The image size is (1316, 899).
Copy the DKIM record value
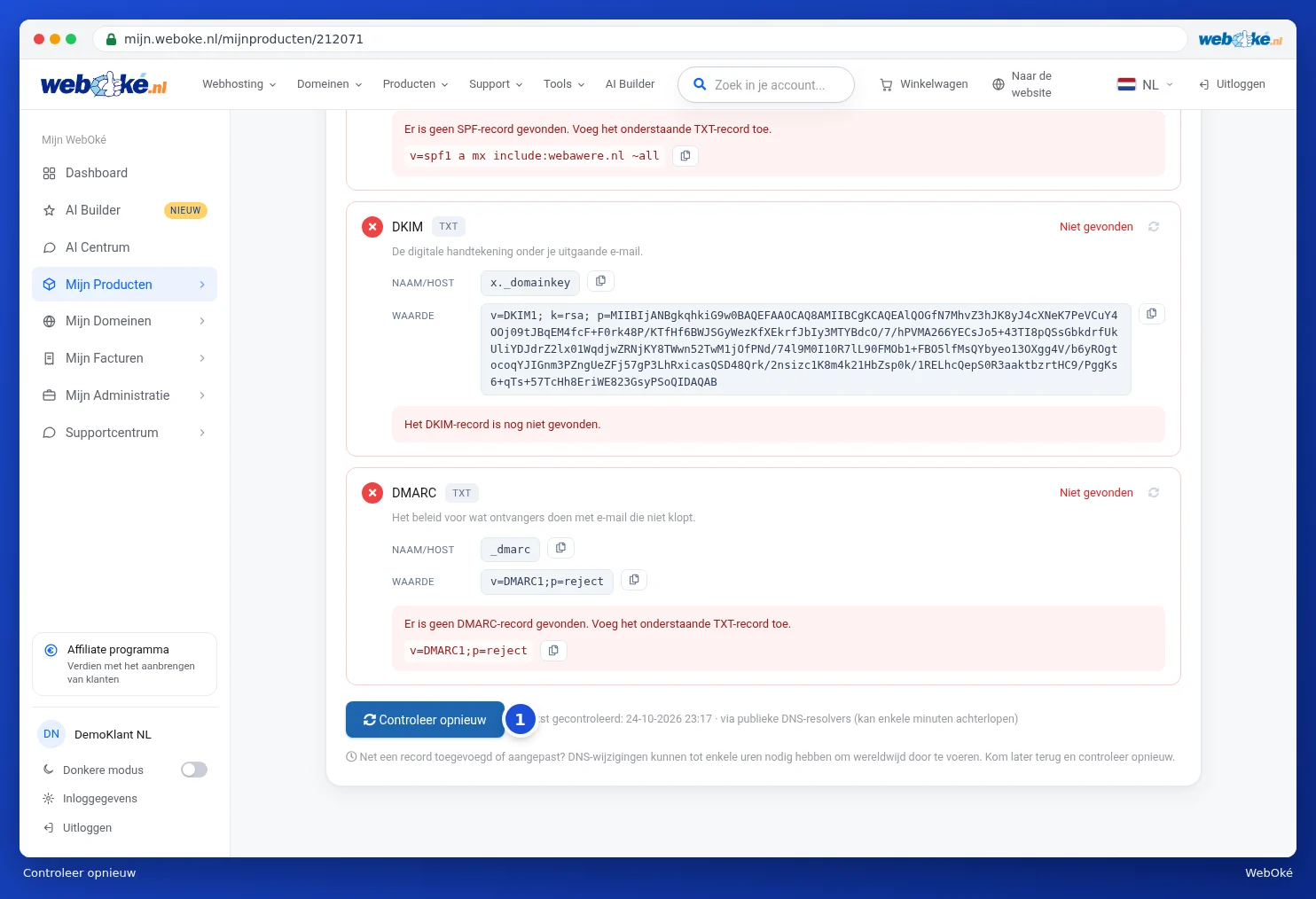[x=1151, y=314]
